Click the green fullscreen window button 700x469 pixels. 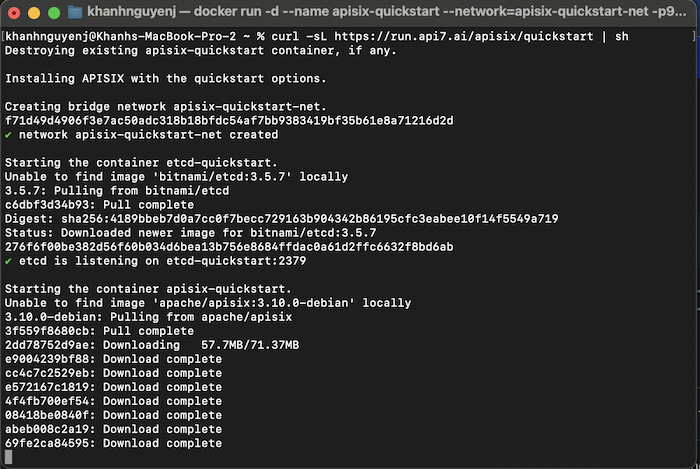tap(54, 12)
